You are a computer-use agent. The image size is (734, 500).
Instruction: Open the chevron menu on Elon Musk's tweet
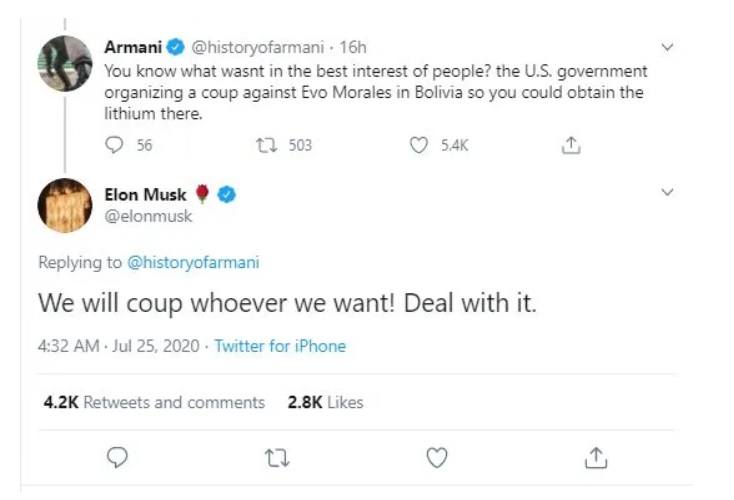pyautogui.click(x=669, y=191)
